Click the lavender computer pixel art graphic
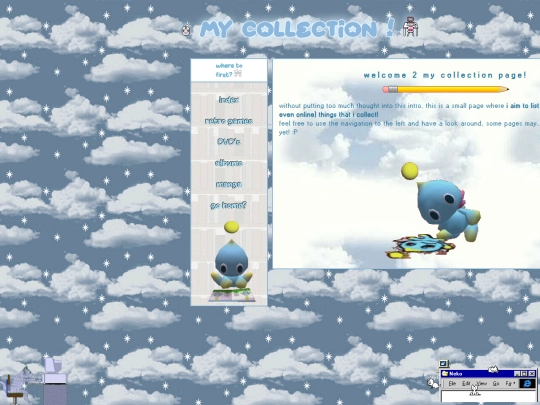Image resolution: width=540 pixels, height=405 pixels. click(x=54, y=381)
